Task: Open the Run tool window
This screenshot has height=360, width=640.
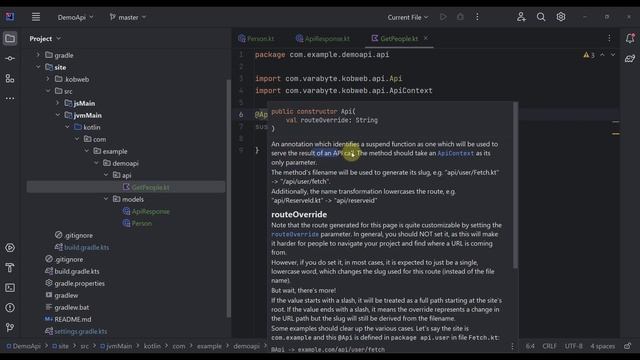Action: 10,248
